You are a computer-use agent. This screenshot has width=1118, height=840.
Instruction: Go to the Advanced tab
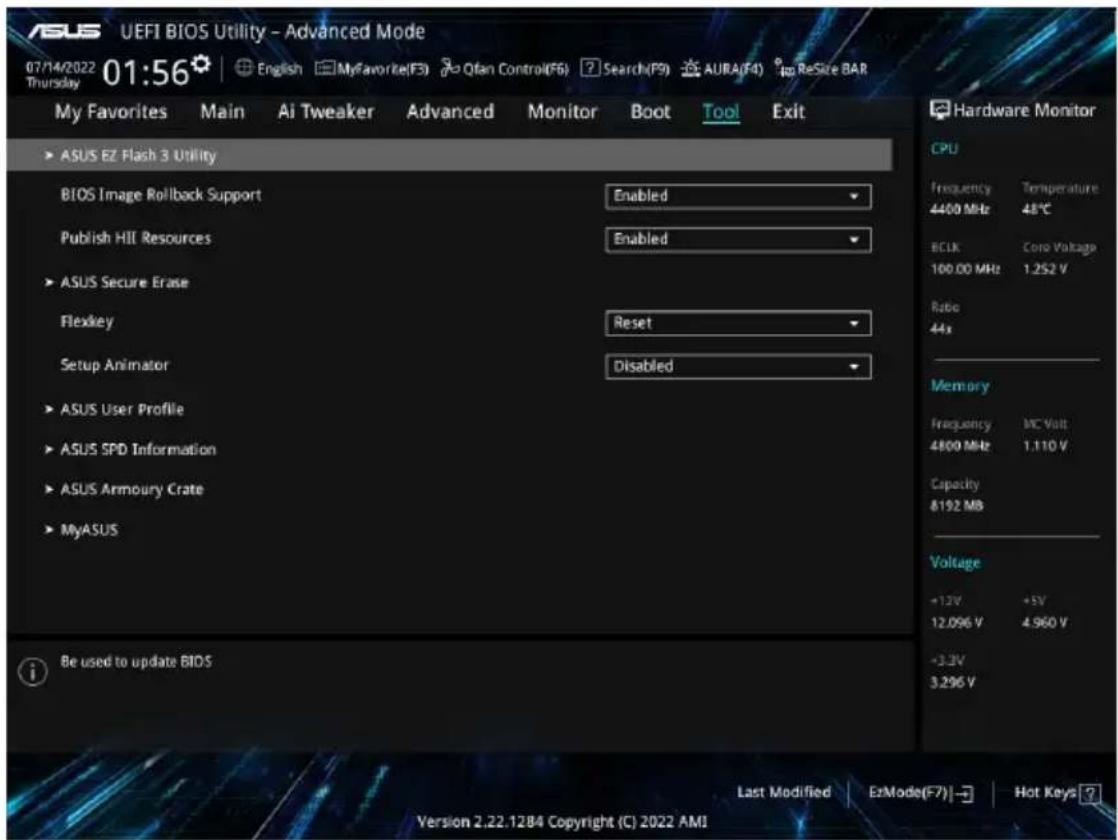[x=450, y=112]
